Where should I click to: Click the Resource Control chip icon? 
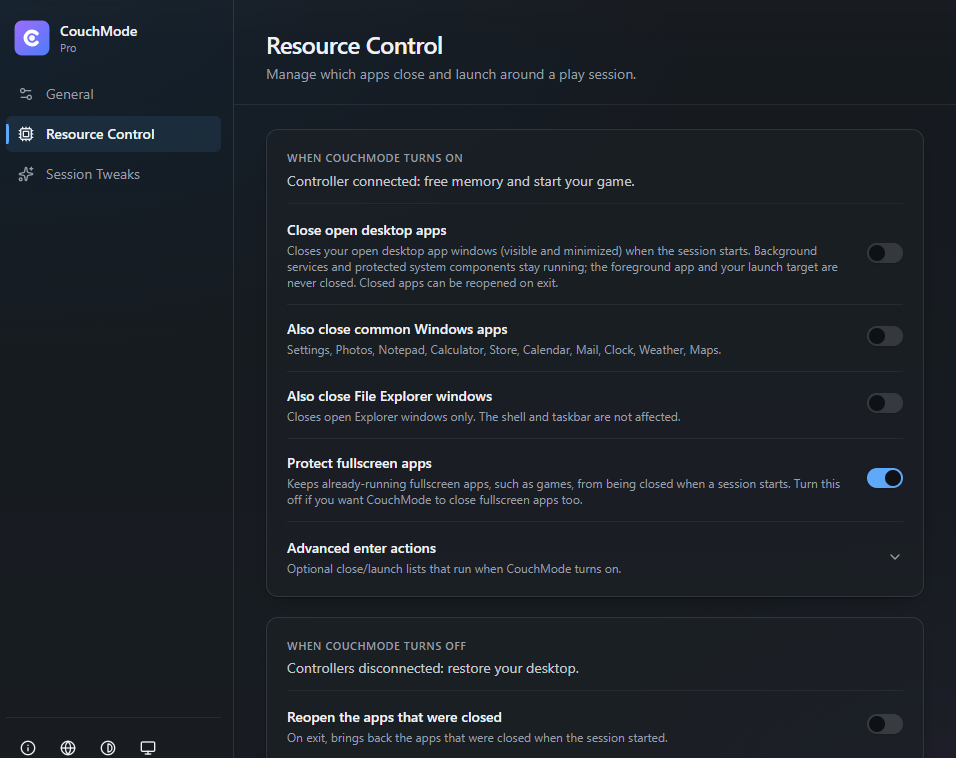tap(26, 134)
